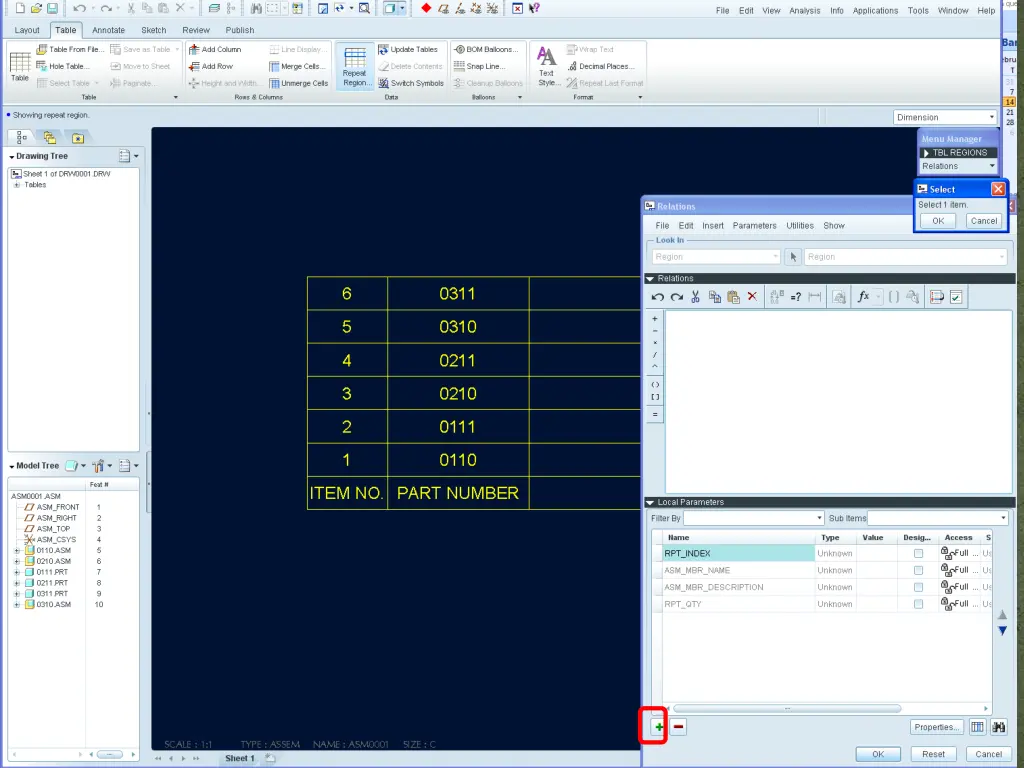Click the =? evaluate expression icon

coord(795,297)
